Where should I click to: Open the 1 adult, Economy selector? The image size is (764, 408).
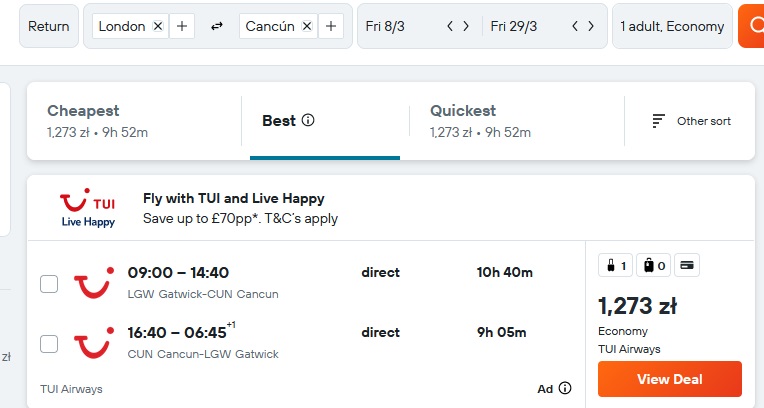[x=672, y=26]
